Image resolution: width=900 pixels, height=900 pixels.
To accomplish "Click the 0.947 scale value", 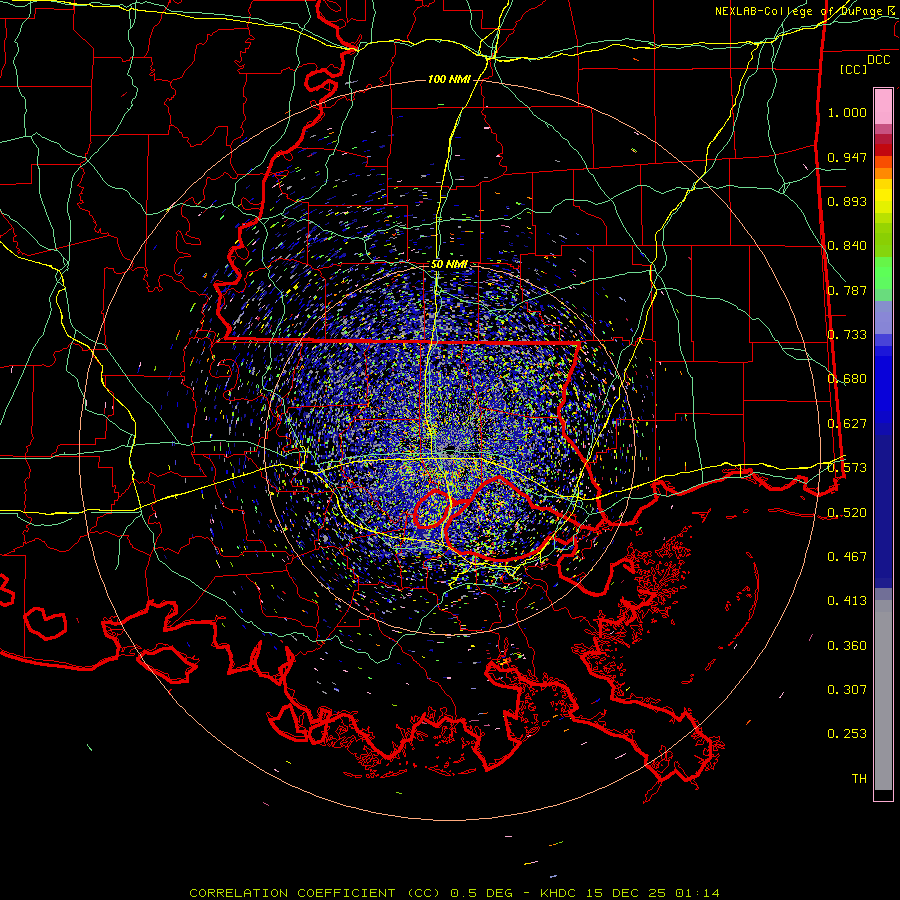I will [x=847, y=157].
